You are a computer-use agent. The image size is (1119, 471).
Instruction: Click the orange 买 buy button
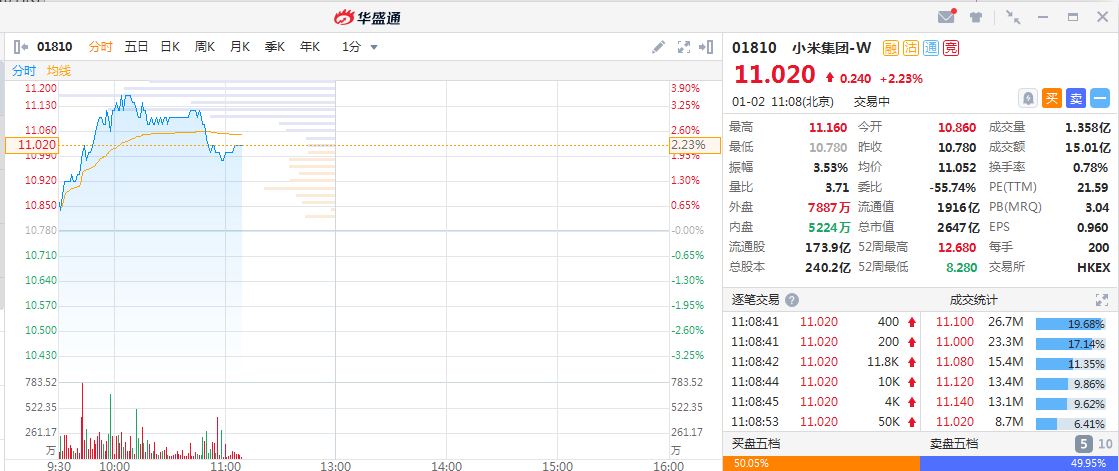click(x=1052, y=98)
